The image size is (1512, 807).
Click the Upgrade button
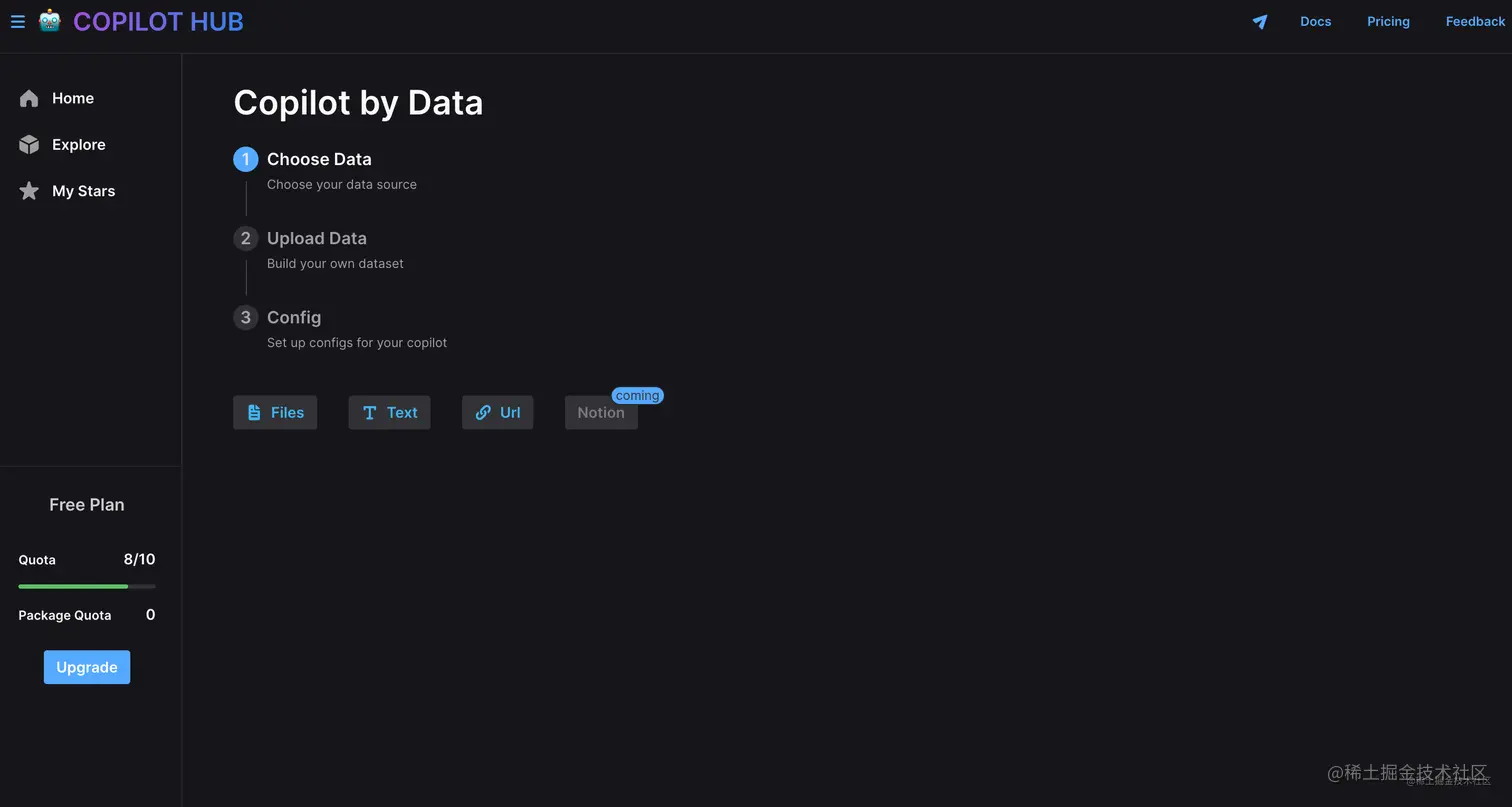pos(87,667)
